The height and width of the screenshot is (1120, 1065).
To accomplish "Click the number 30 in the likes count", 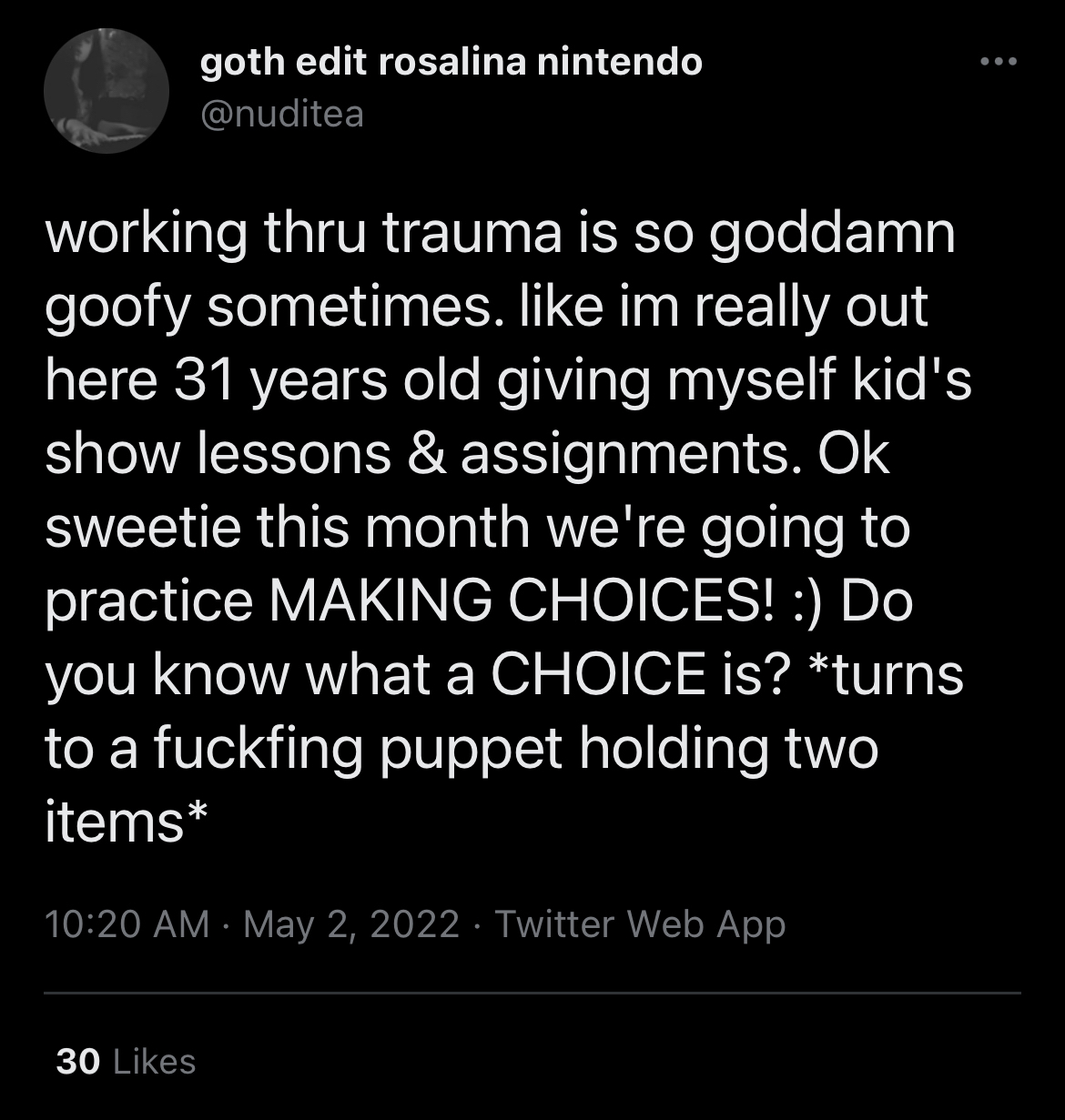I will [x=77, y=1061].
